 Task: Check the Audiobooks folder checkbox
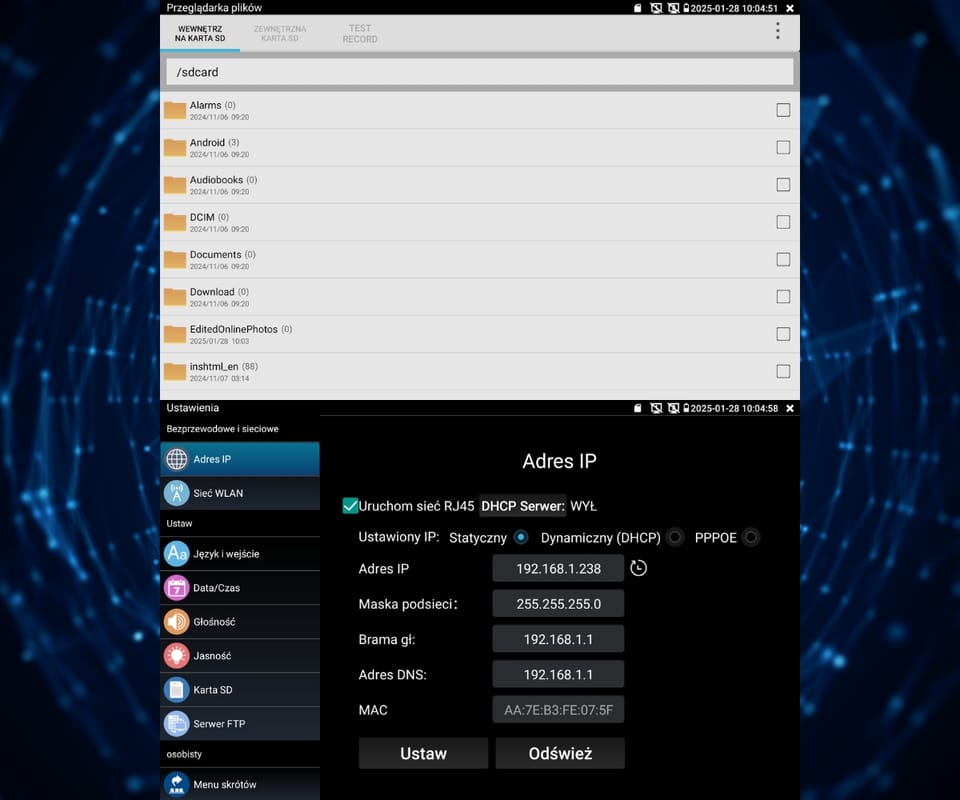pos(783,184)
